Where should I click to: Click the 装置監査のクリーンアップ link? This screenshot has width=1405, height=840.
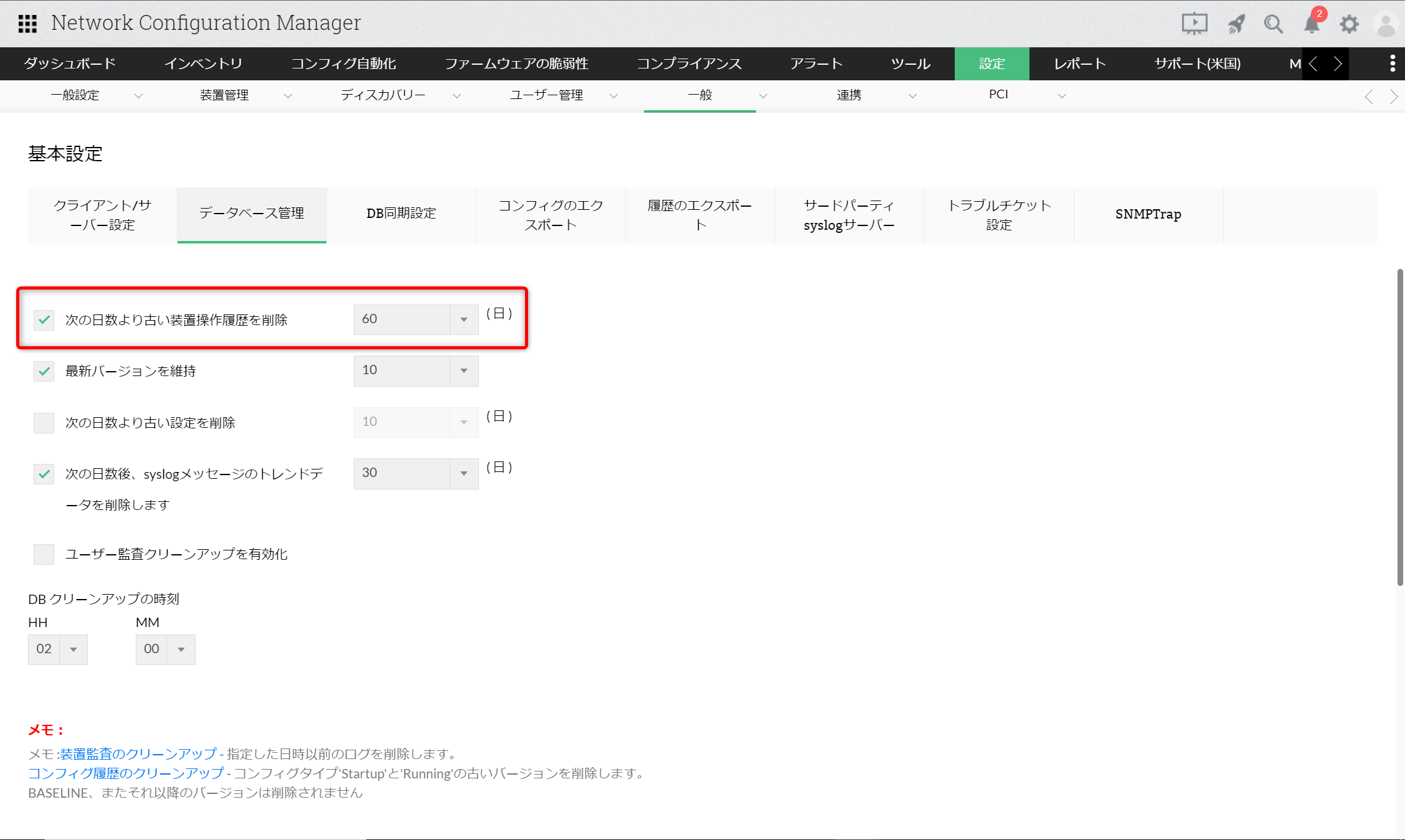pyautogui.click(x=138, y=754)
